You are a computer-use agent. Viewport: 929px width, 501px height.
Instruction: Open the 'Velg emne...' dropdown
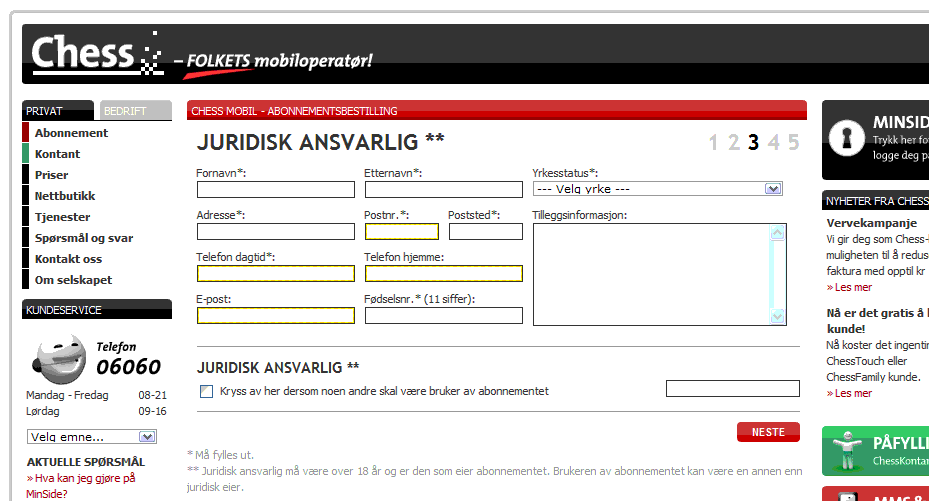tap(92, 437)
